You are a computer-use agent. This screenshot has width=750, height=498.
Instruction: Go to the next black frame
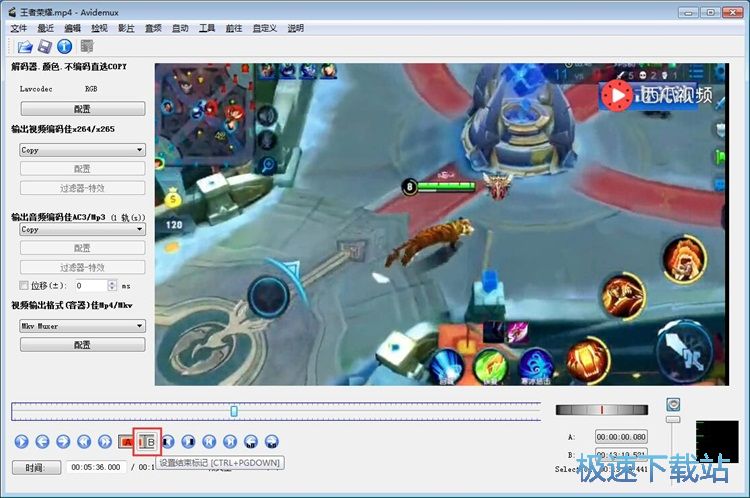coord(188,441)
